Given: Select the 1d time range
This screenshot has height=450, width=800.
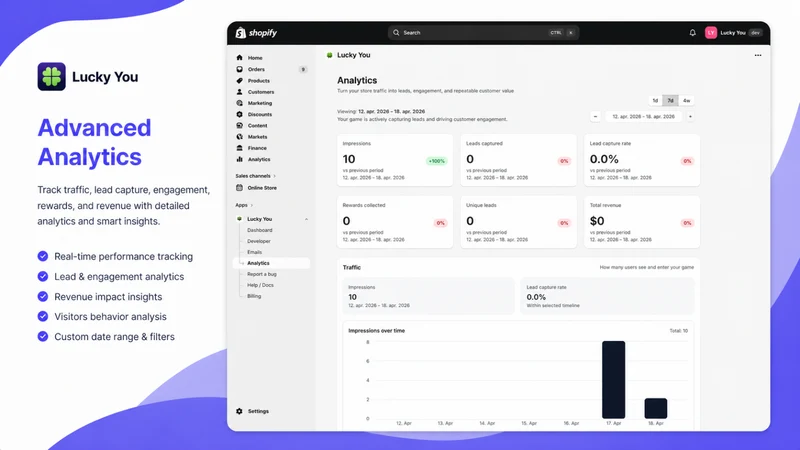Looking at the screenshot, I should 655,101.
